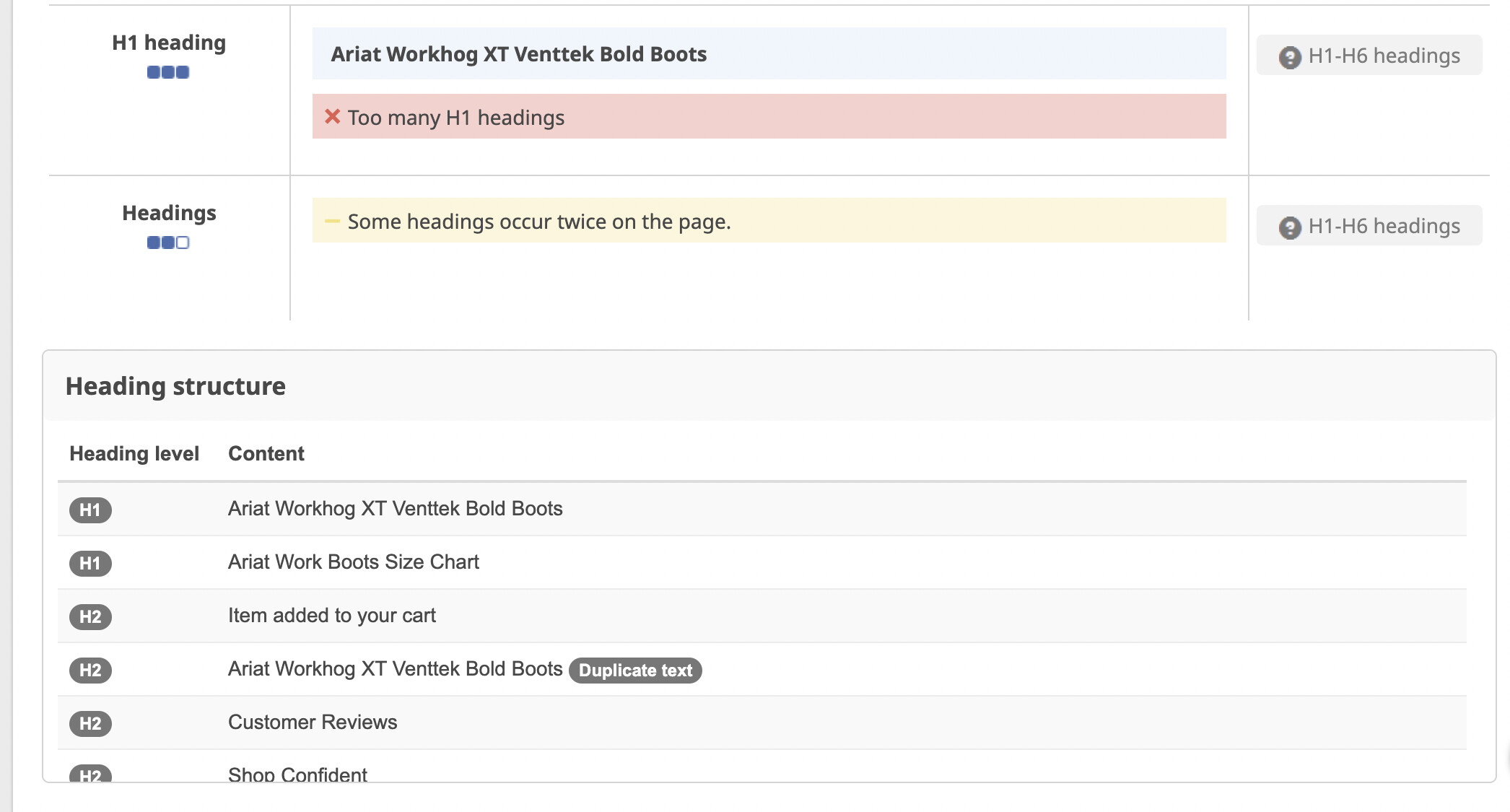Click importance rating bars under H1 heading
Image resolution: width=1510 pixels, height=812 pixels.
(168, 72)
